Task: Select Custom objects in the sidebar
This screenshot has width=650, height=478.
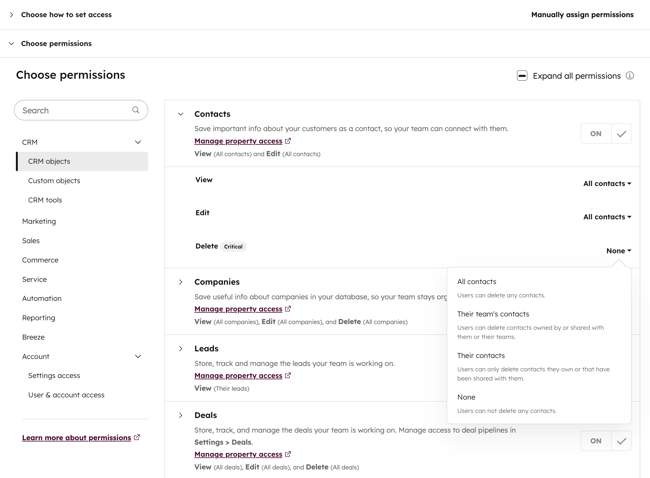Action: coord(54,181)
